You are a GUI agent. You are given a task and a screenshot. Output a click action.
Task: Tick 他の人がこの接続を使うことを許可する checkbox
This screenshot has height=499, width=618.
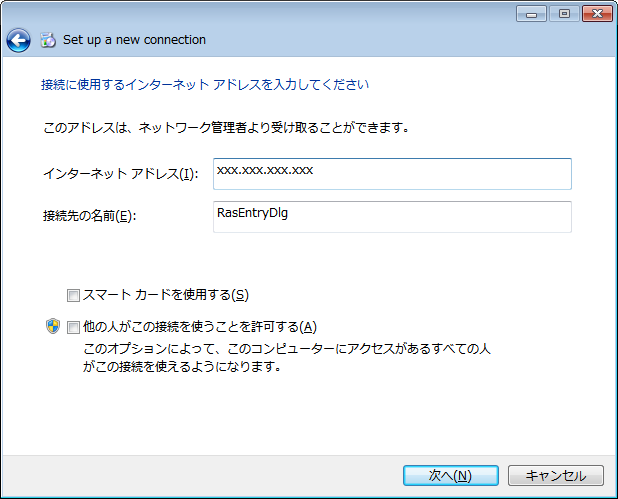coord(73,327)
